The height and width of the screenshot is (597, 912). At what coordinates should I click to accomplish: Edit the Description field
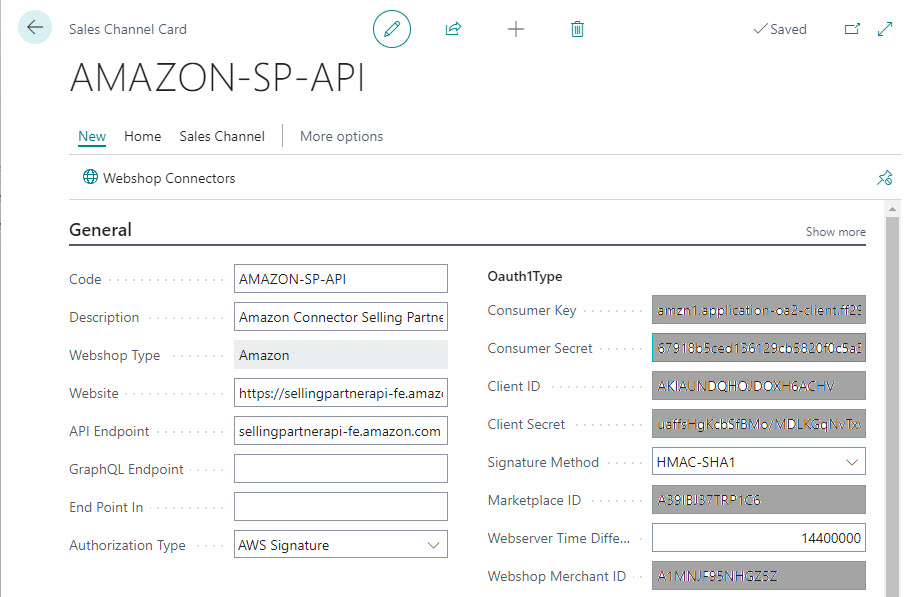click(341, 317)
